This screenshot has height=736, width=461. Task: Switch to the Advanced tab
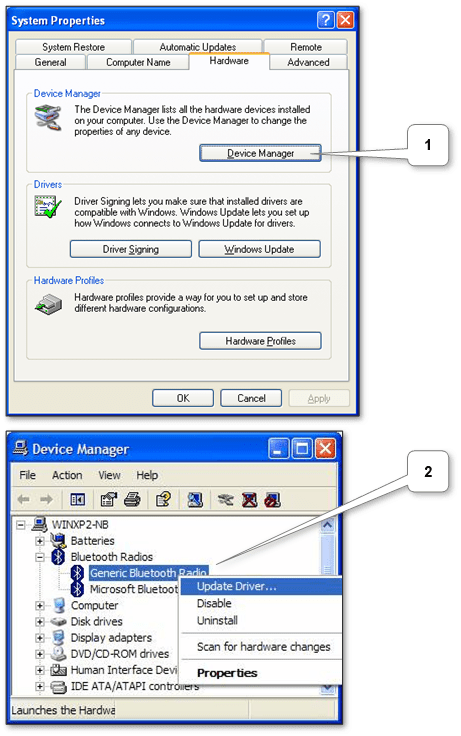(x=308, y=62)
